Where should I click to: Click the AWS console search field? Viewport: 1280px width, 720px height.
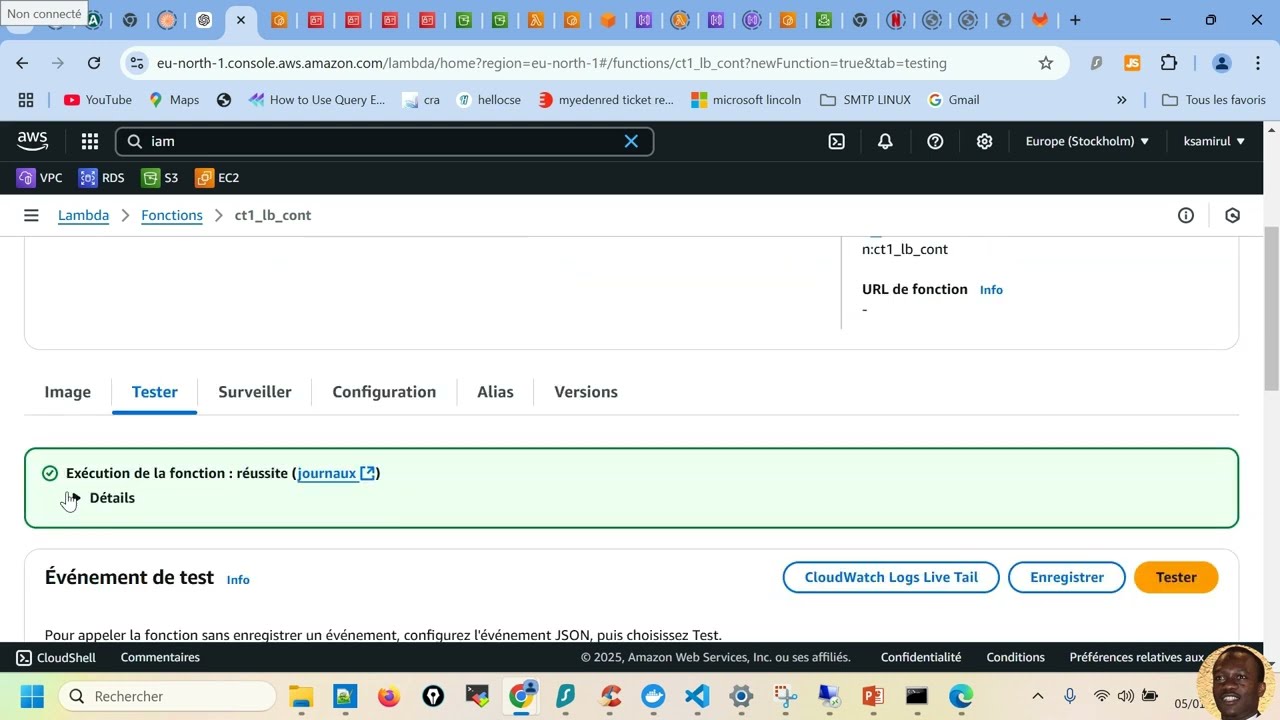[x=384, y=141]
